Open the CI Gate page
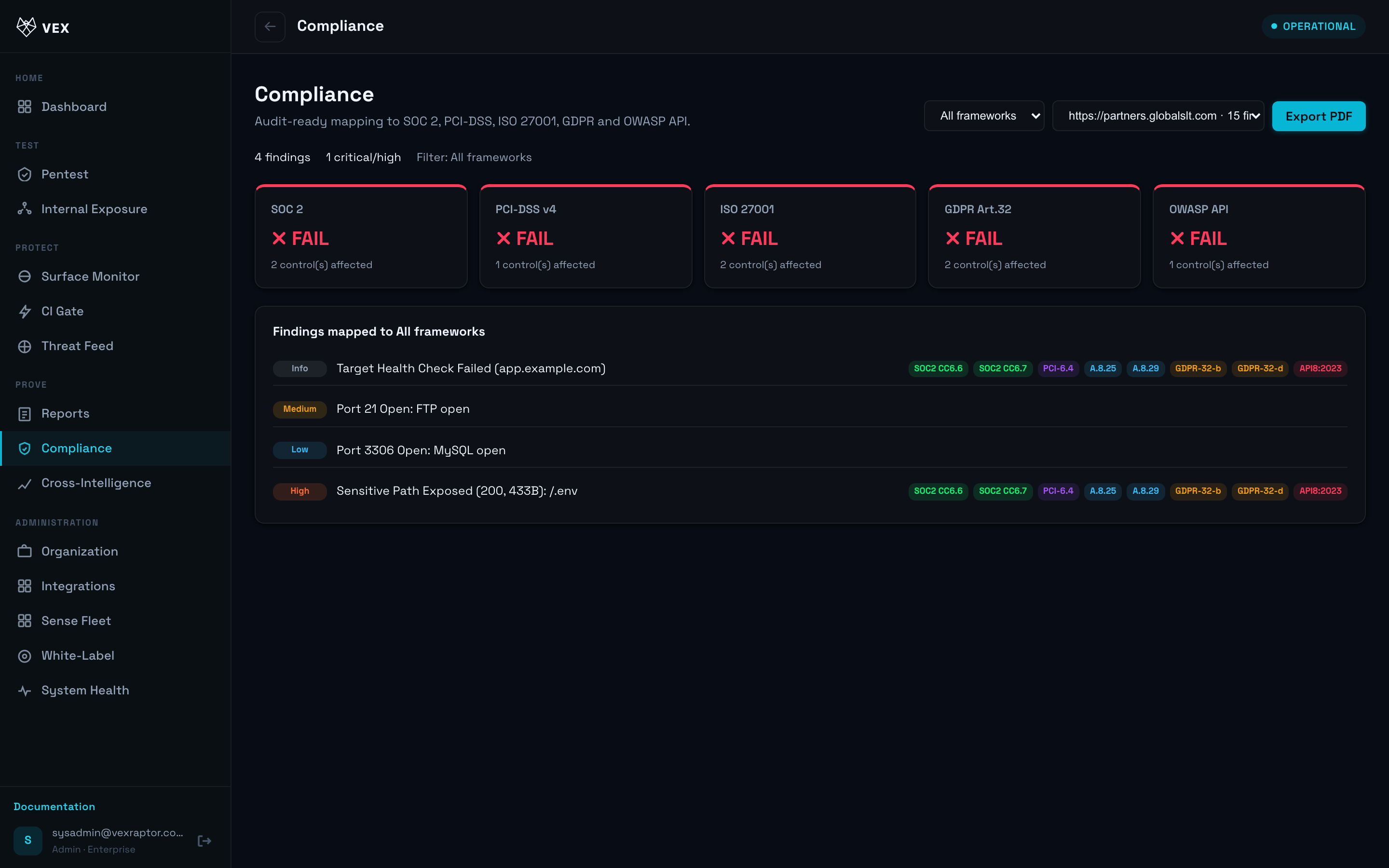The height and width of the screenshot is (868, 1389). coord(115,311)
